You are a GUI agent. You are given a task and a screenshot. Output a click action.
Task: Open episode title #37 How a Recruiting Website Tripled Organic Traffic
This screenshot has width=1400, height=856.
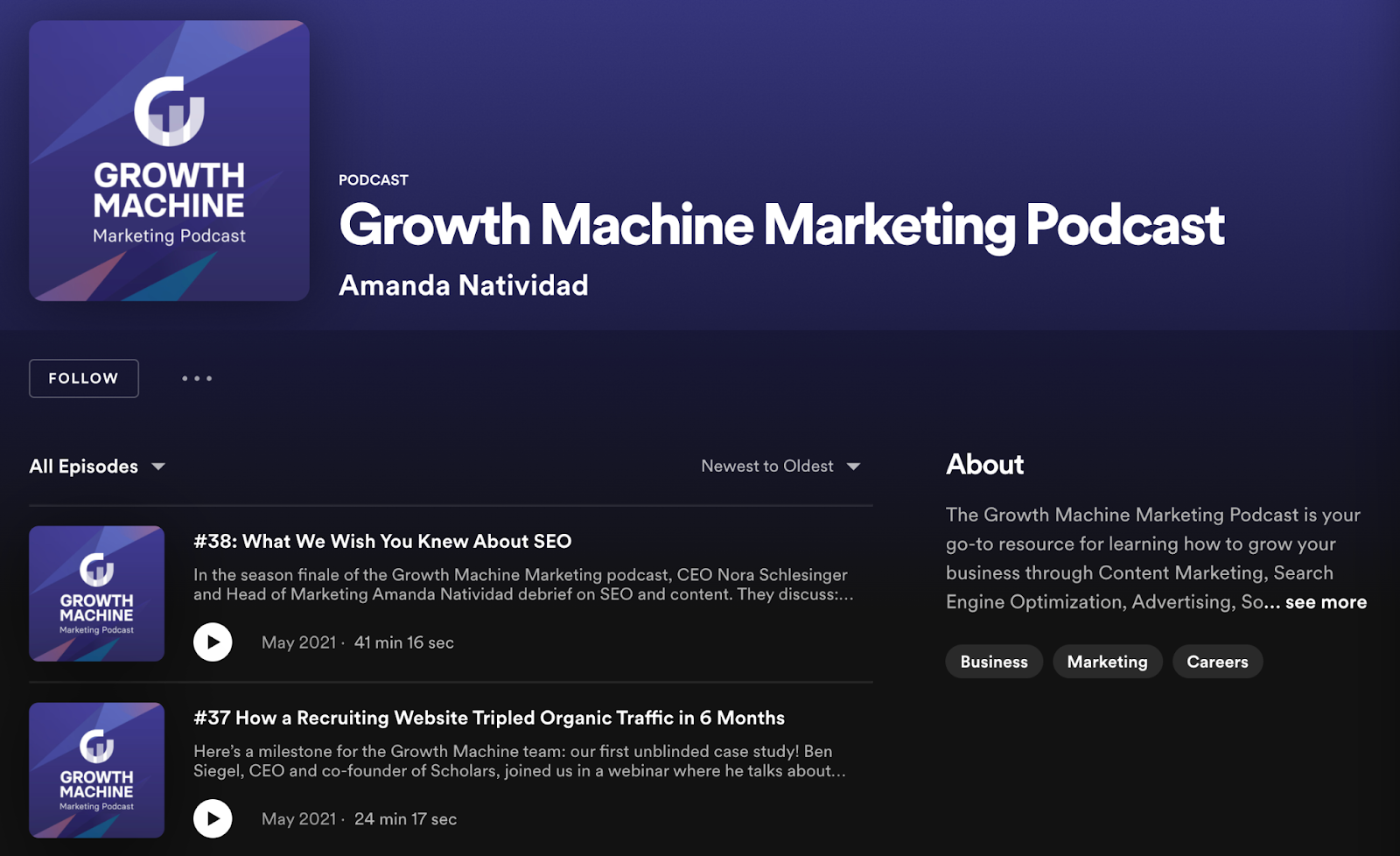489,719
